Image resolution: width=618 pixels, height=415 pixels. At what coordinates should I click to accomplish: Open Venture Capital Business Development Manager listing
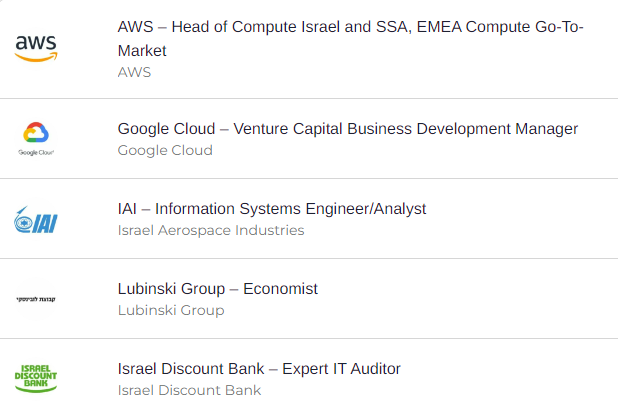tap(348, 129)
